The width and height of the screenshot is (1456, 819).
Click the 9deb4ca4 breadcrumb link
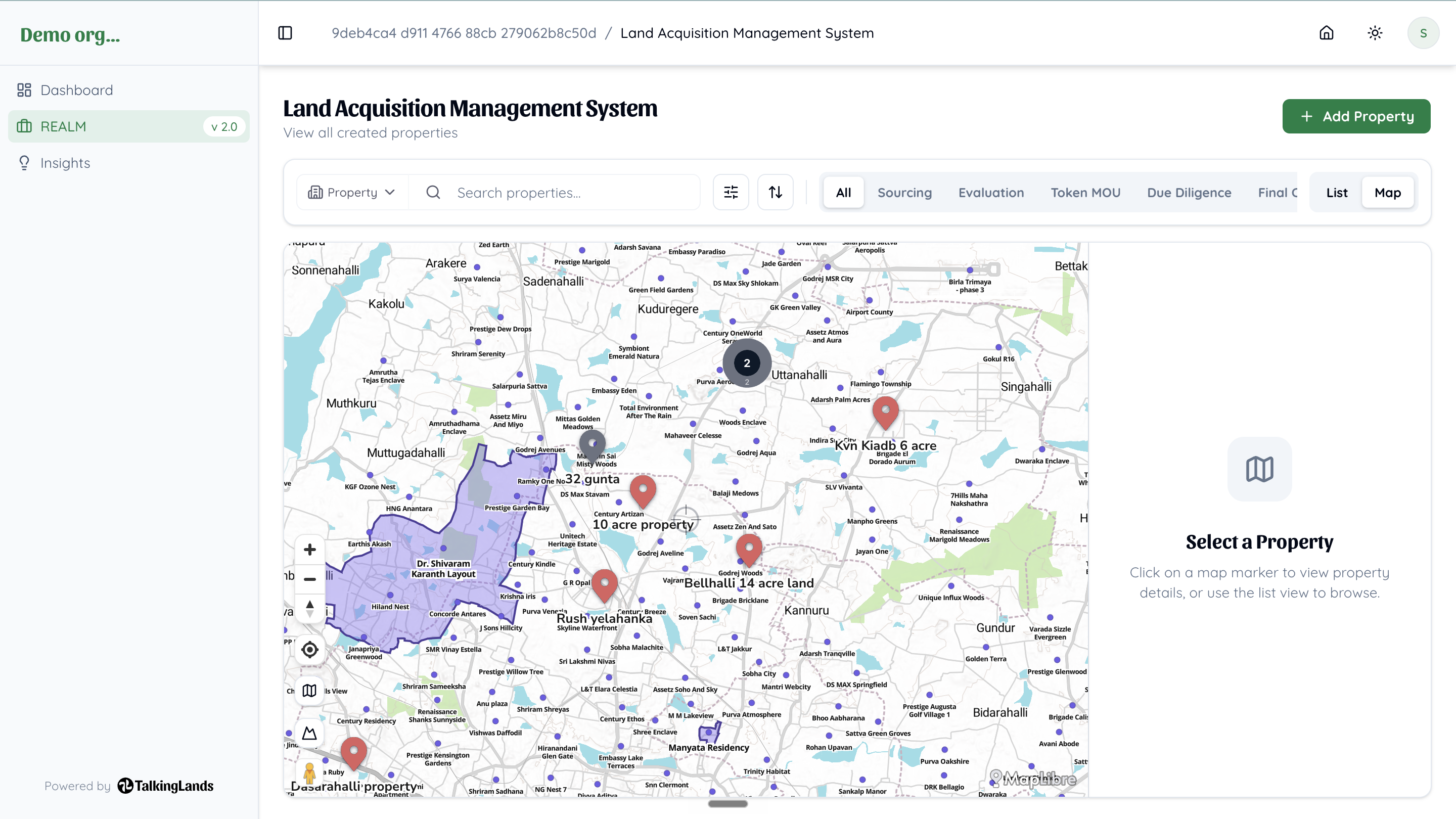tap(464, 33)
